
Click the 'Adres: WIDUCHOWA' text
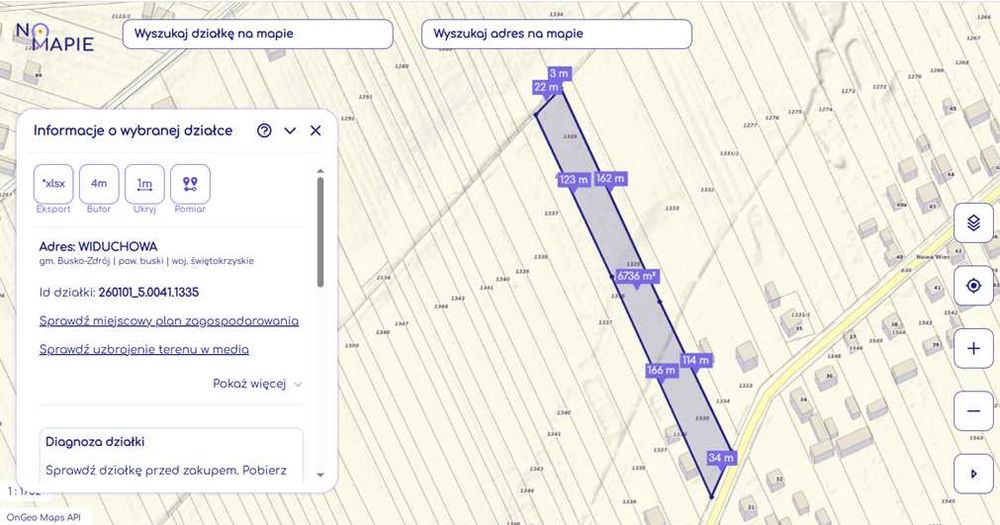98,246
